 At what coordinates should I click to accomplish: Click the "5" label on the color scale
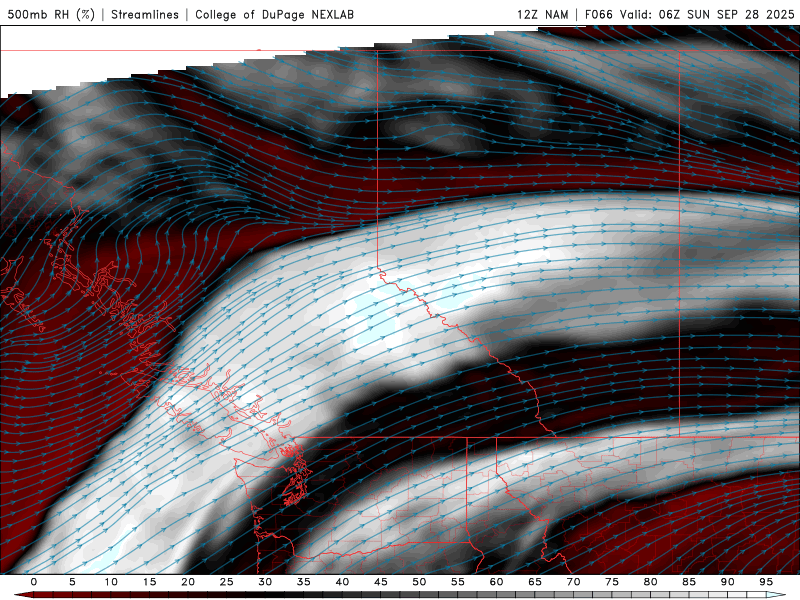click(x=72, y=582)
